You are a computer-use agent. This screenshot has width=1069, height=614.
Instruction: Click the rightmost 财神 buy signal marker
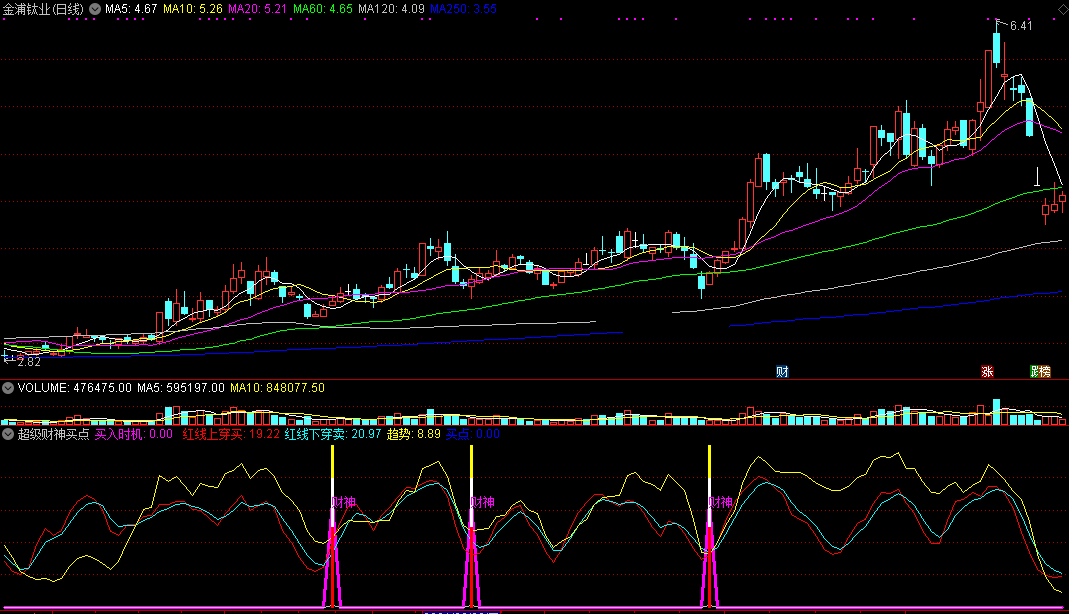click(x=721, y=502)
